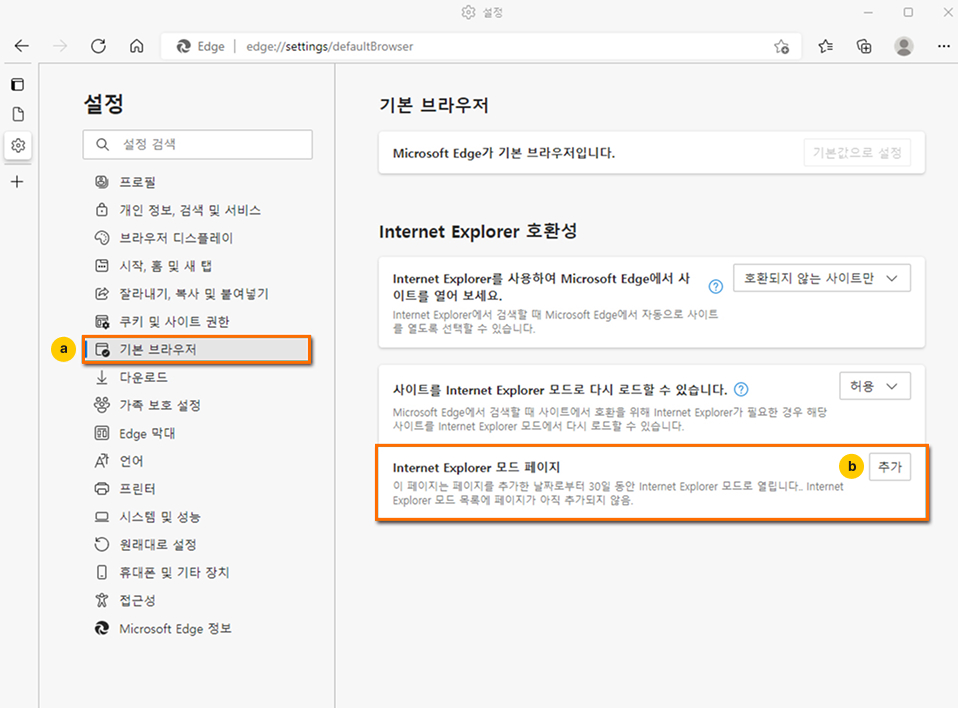Click the 기본값으로 설정 button

858,153
